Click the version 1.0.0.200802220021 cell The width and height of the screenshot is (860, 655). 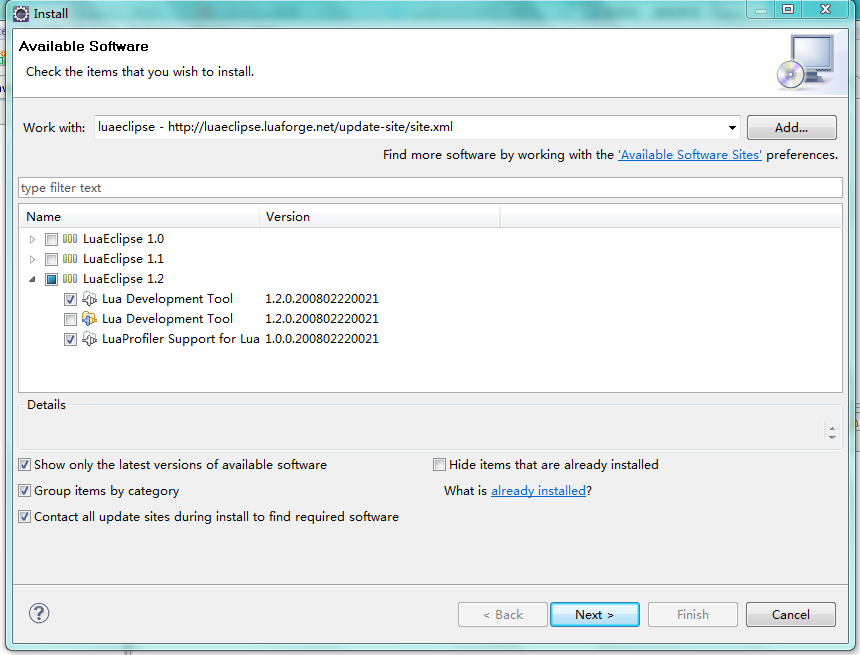[x=322, y=339]
